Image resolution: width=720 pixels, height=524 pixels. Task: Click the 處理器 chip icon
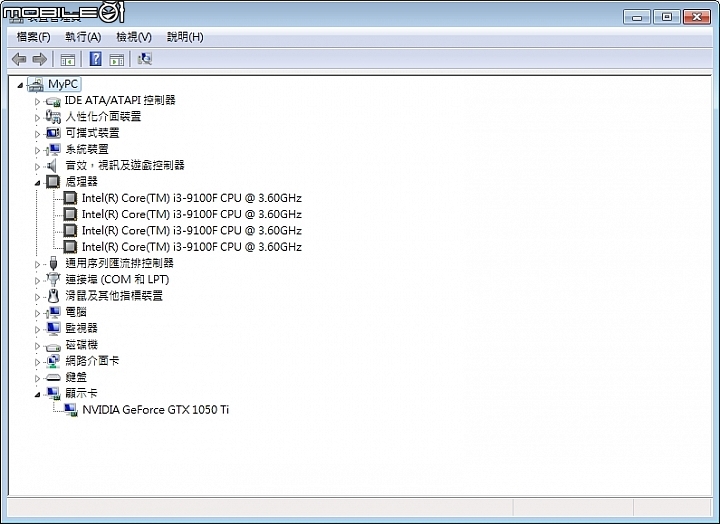coord(53,181)
